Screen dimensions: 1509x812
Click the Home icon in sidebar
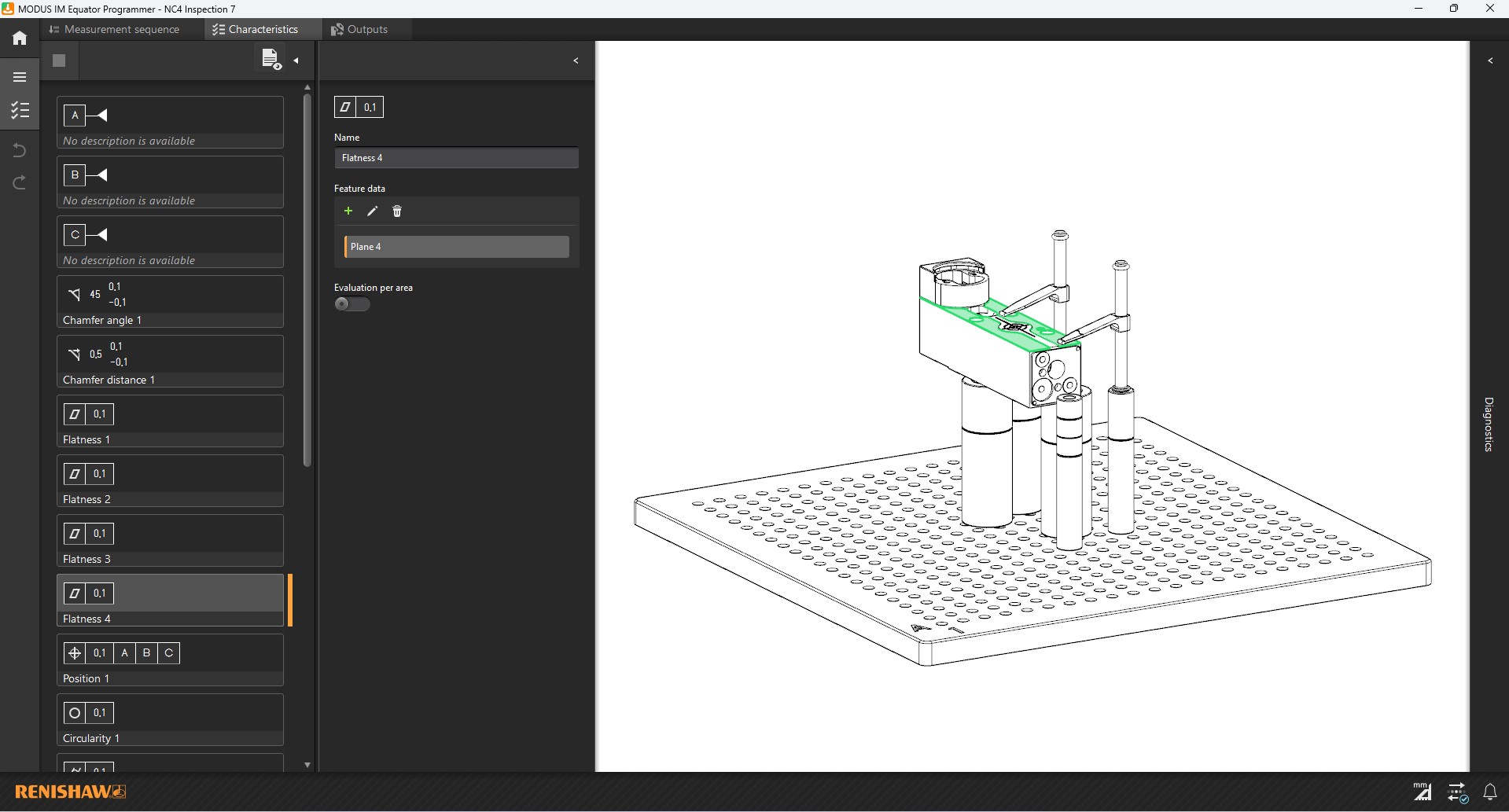click(x=20, y=38)
